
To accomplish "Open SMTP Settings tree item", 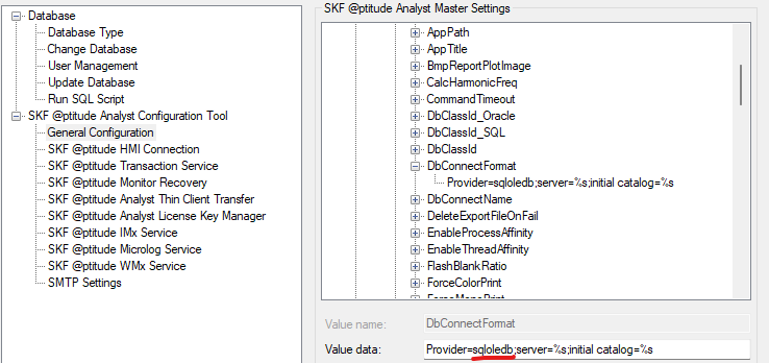I will 84,283.
